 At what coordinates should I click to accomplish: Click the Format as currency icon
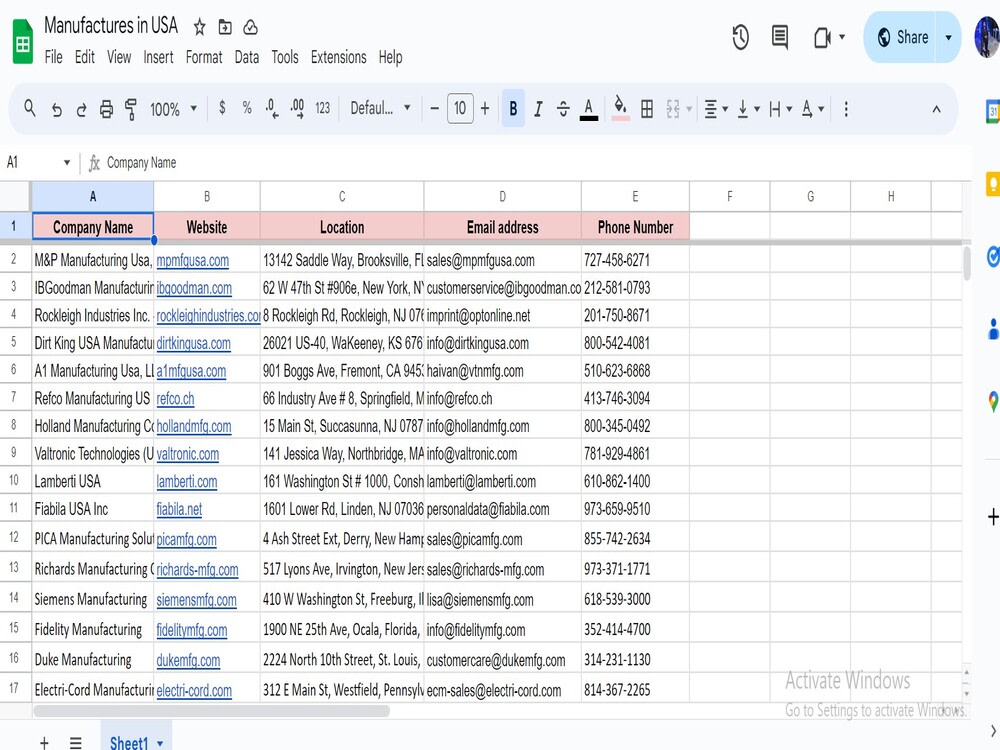pyautogui.click(x=222, y=108)
